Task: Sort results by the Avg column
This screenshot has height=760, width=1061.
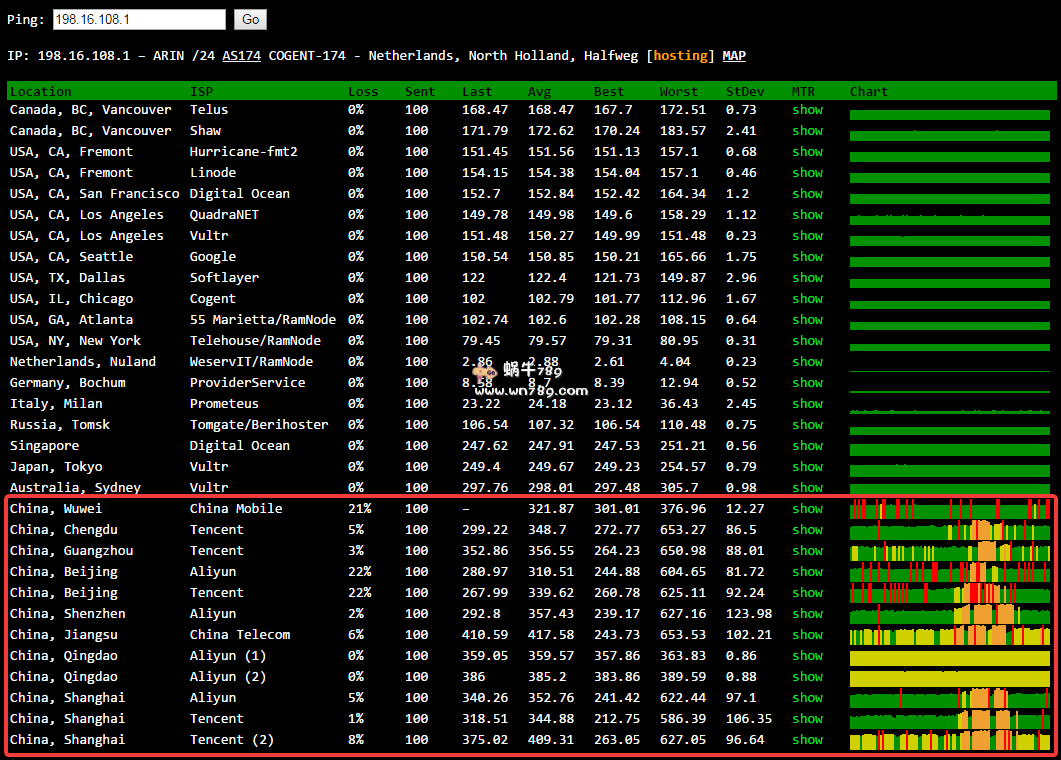Action: [x=539, y=91]
